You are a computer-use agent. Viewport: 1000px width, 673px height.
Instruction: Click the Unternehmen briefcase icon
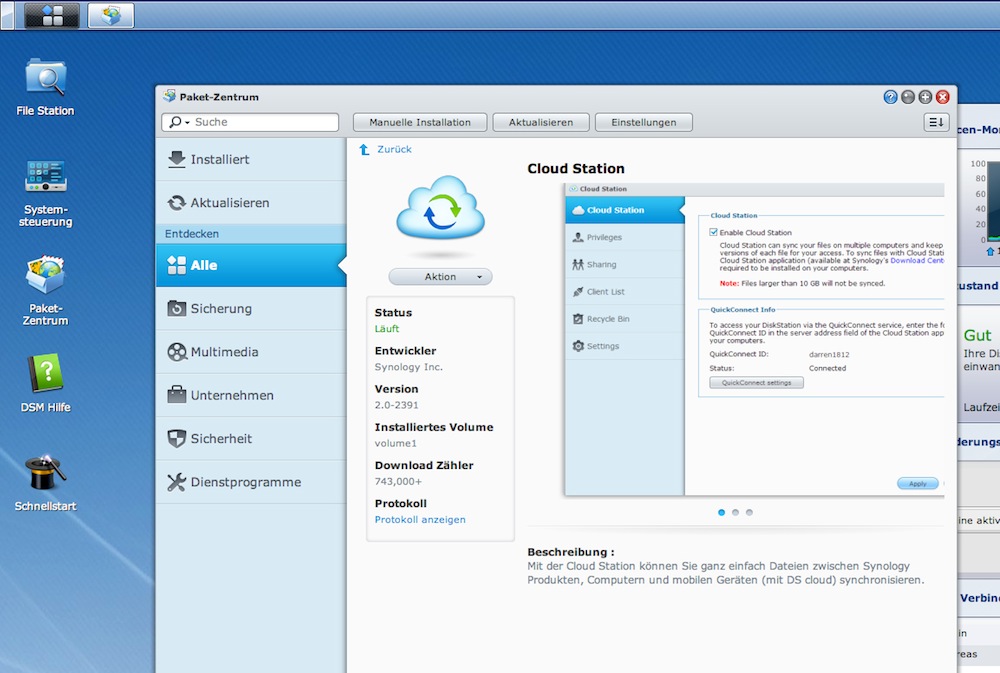177,395
